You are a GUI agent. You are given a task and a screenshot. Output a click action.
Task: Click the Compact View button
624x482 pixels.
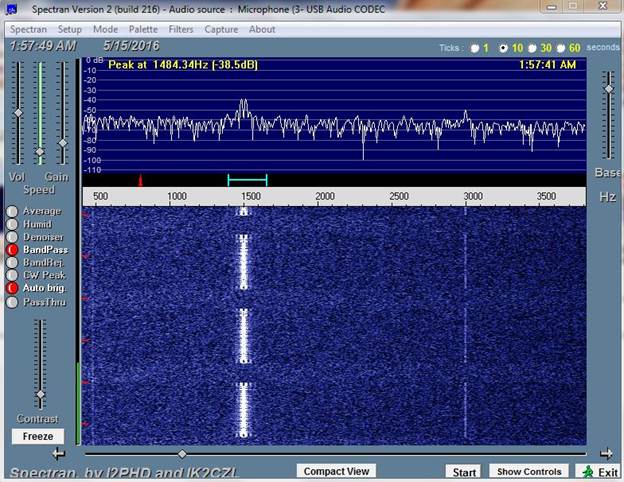pyautogui.click(x=335, y=471)
